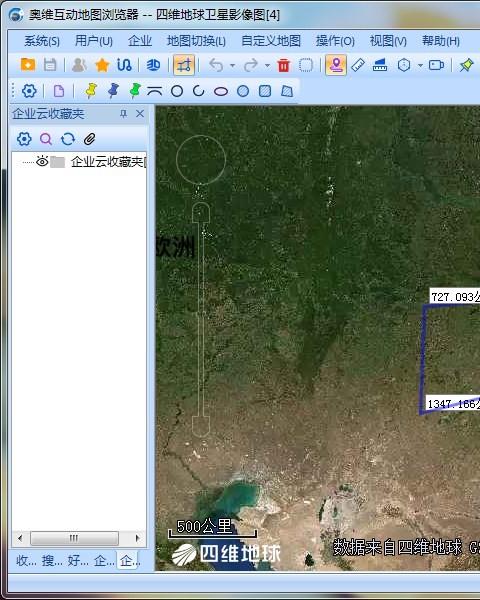Click the 727.093 distance label on map
Viewport: 480px width, 600px height.
click(454, 297)
